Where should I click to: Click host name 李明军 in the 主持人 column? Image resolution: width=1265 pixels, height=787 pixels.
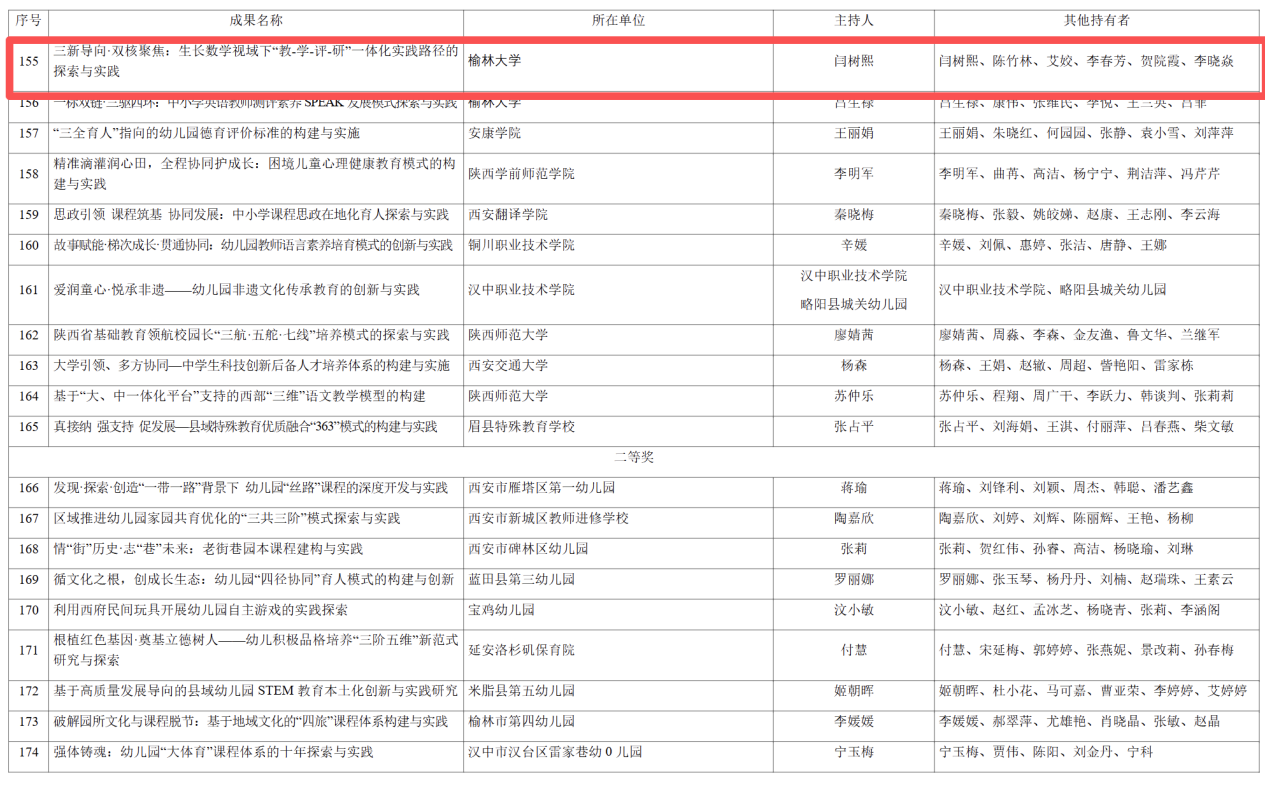854,174
